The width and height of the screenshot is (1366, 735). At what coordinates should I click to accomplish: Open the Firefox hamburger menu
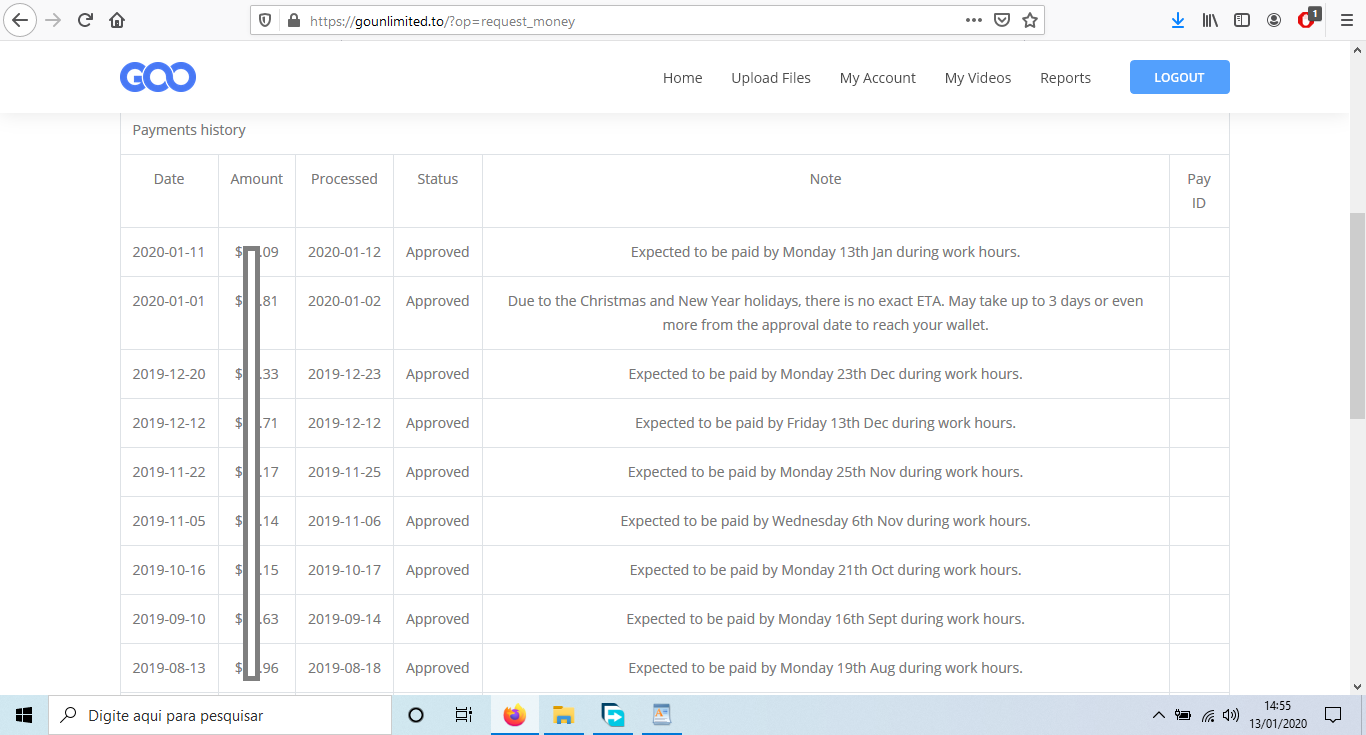point(1346,20)
